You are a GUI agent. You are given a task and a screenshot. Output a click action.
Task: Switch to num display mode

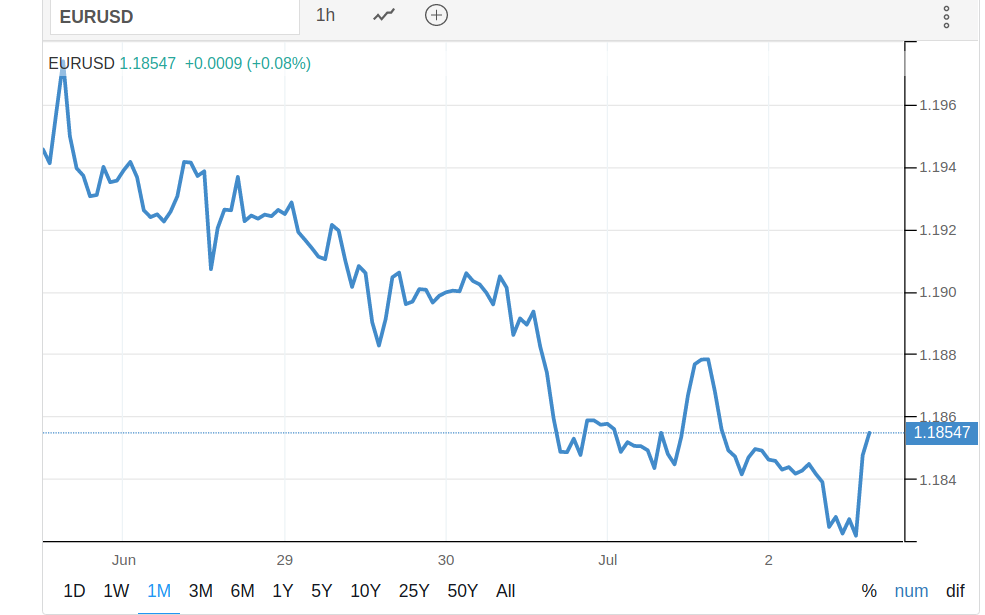912,591
